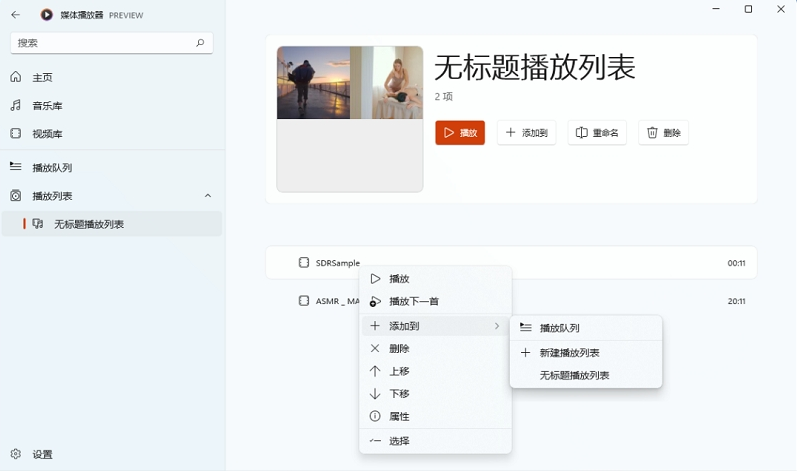This screenshot has width=797, height=471.
Task: Click 播放队列 in the submenu
Action: click(586, 328)
